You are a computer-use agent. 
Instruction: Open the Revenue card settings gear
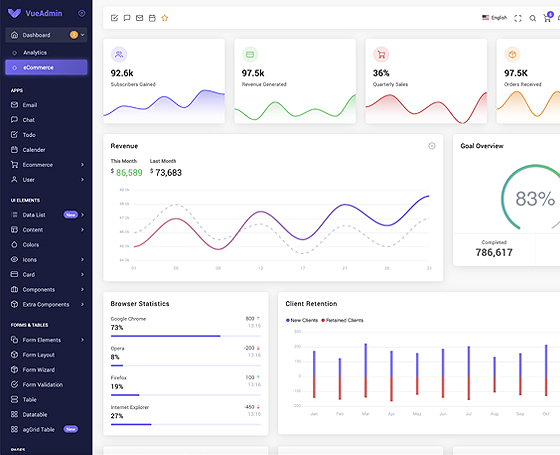coord(432,146)
